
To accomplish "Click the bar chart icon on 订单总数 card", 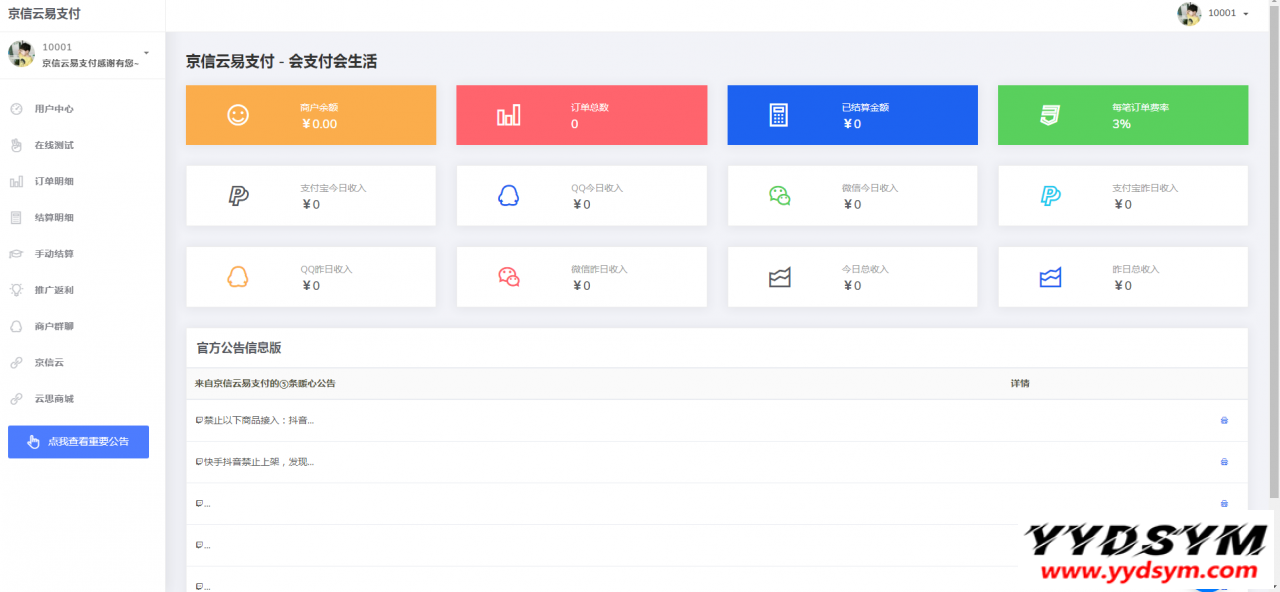I will click(508, 115).
